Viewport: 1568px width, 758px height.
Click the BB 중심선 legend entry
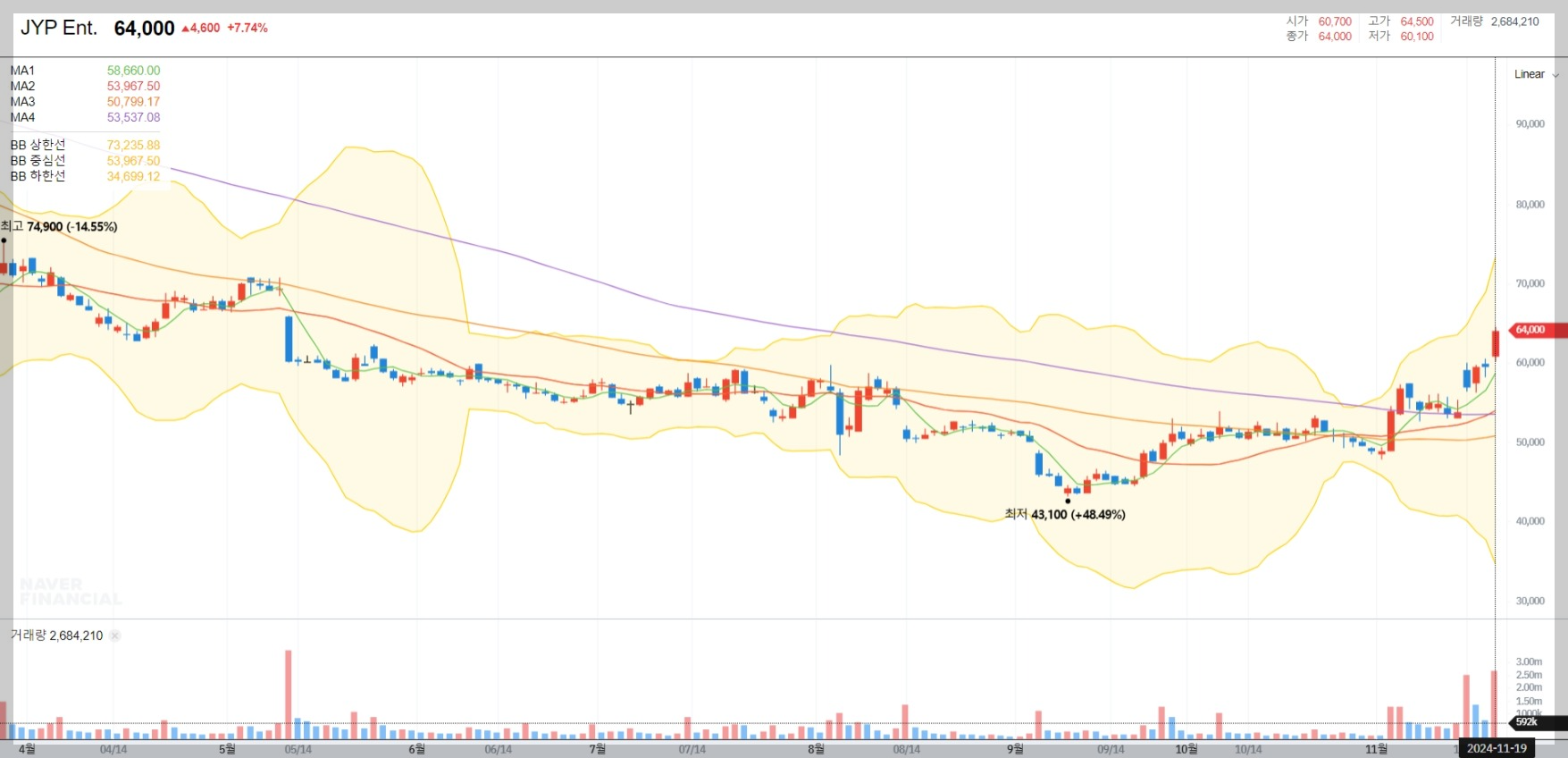coord(85,161)
